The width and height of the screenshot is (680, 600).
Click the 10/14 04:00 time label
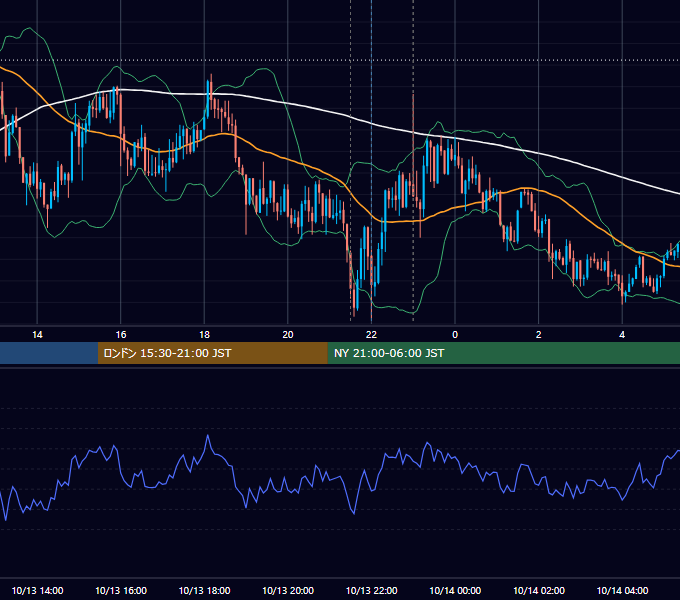click(622, 590)
